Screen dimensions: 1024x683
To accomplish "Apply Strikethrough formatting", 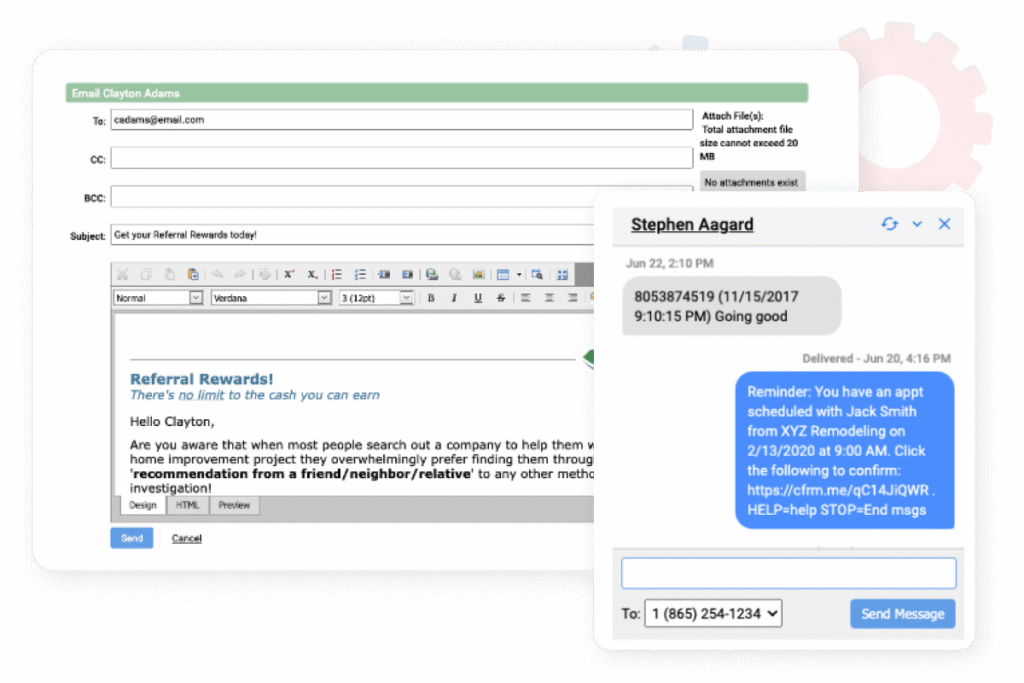I will [500, 298].
